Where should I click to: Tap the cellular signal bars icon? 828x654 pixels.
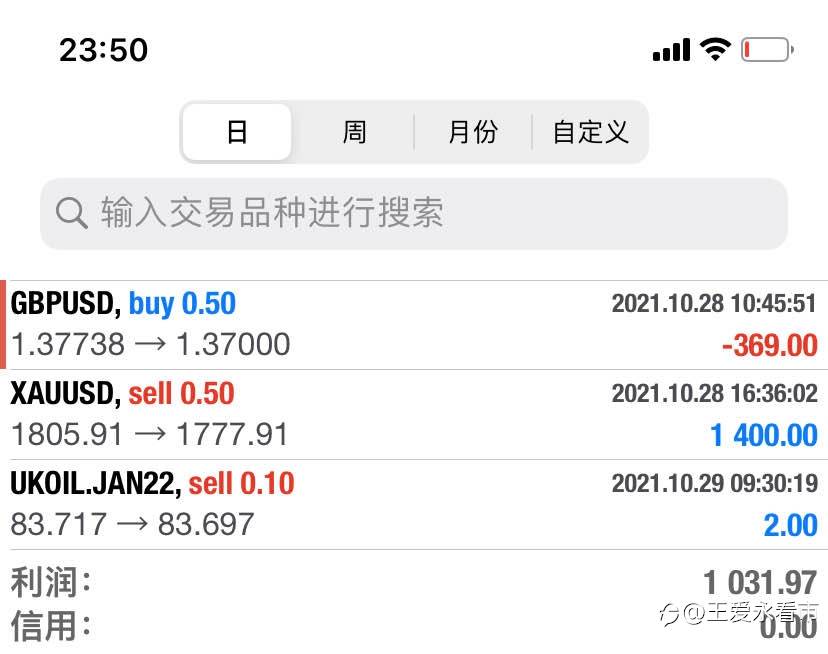pos(671,50)
